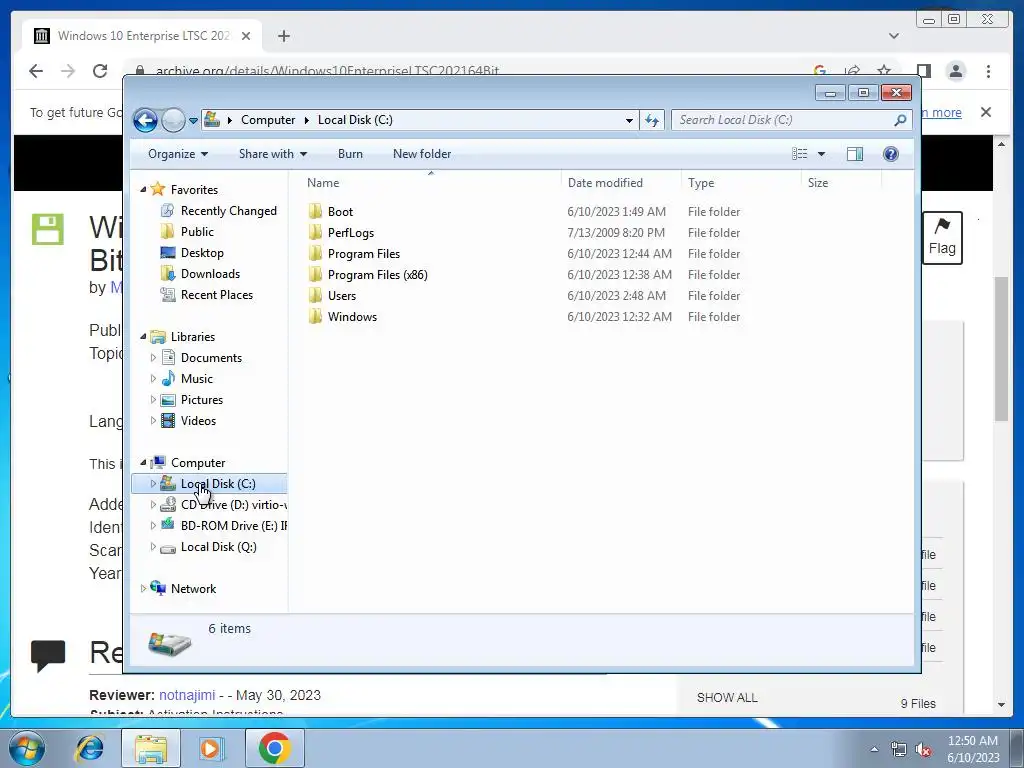
Task: Expand the Network tree node
Action: coord(144,588)
